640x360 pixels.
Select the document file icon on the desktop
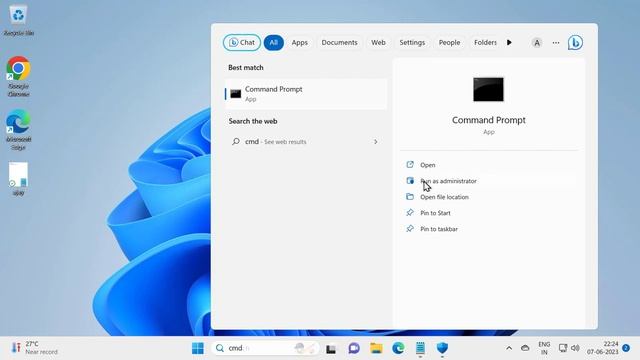pyautogui.click(x=18, y=179)
